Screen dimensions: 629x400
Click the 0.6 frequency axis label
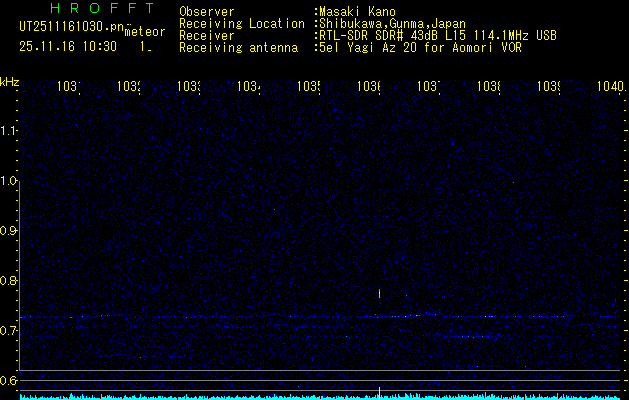(9, 381)
